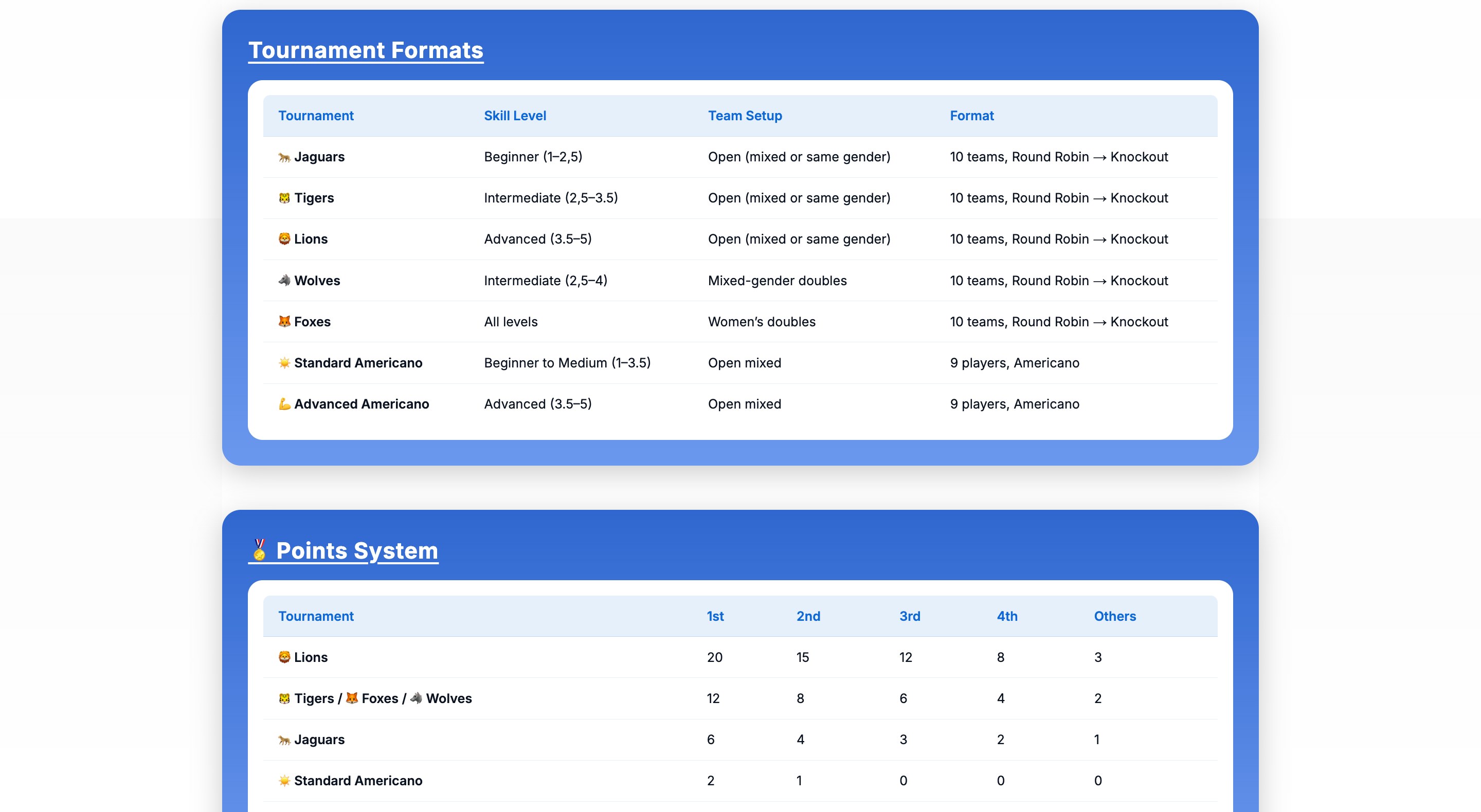Open the Tournament Formats heading link
This screenshot has width=1481, height=812.
(366, 50)
